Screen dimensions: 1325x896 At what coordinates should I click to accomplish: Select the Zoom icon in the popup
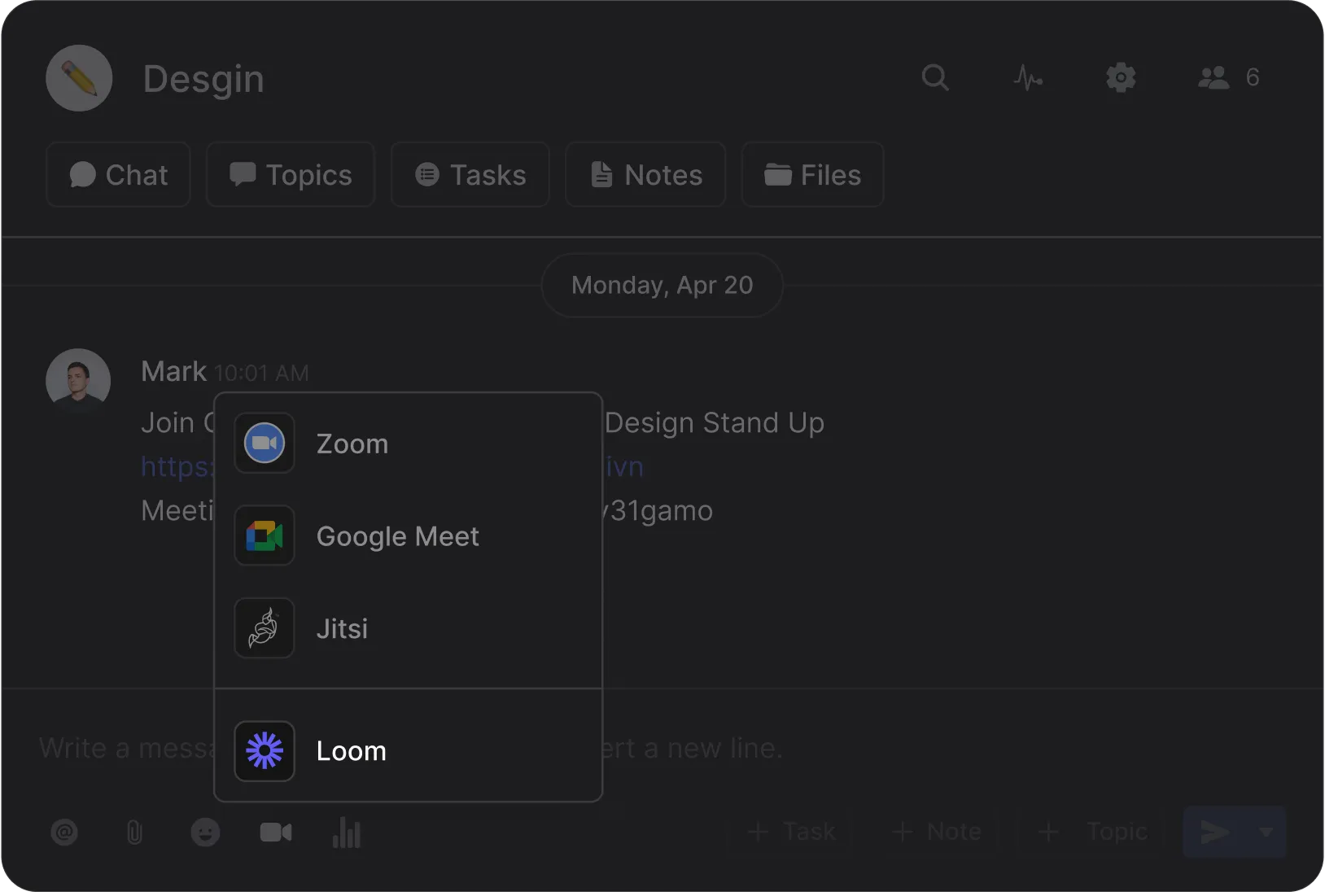pyautogui.click(x=265, y=444)
